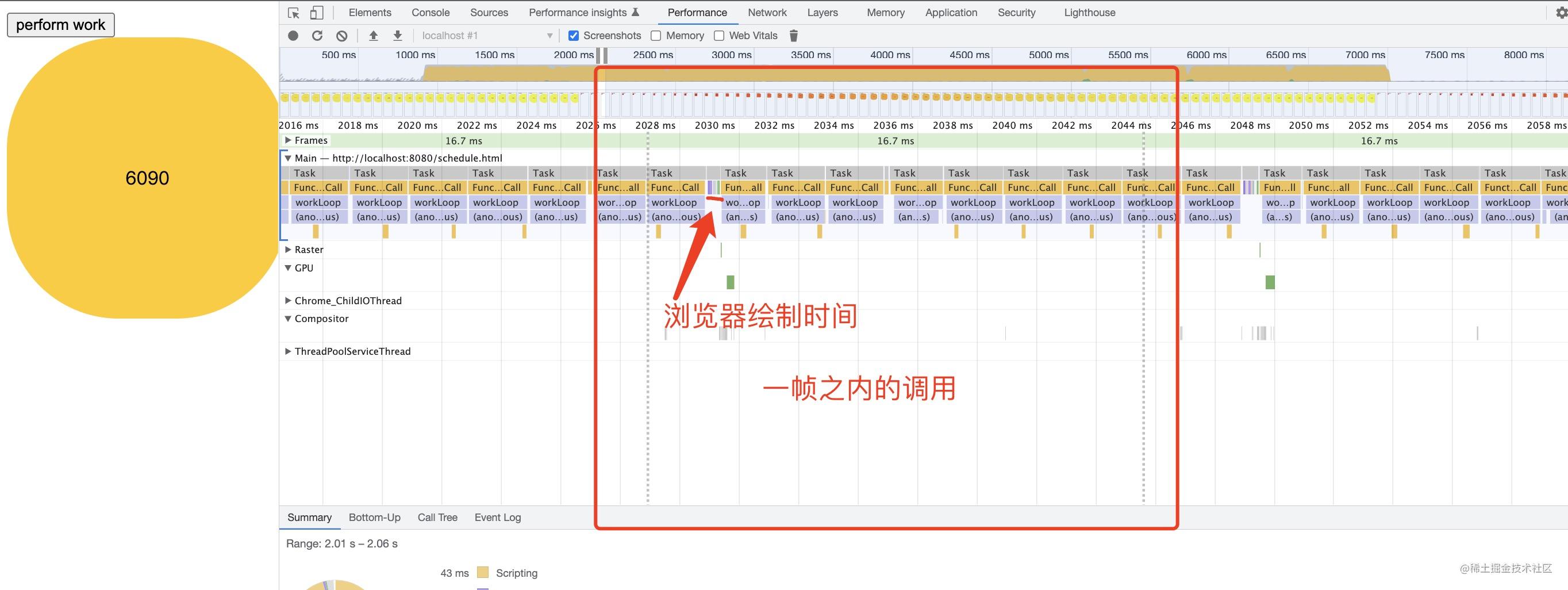The width and height of the screenshot is (1568, 590).
Task: Expand the Chrome_ChildIOThread track
Action: pyautogui.click(x=288, y=301)
